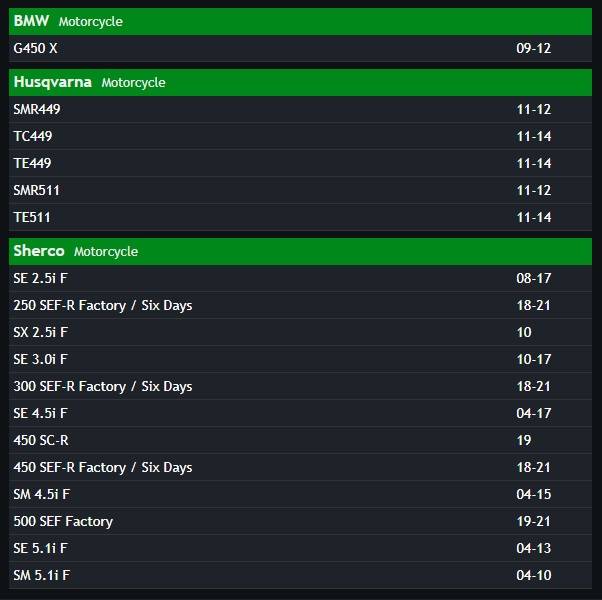Collapse the Husqvarna Motorcycle section header
This screenshot has width=602, height=600.
pyautogui.click(x=300, y=83)
